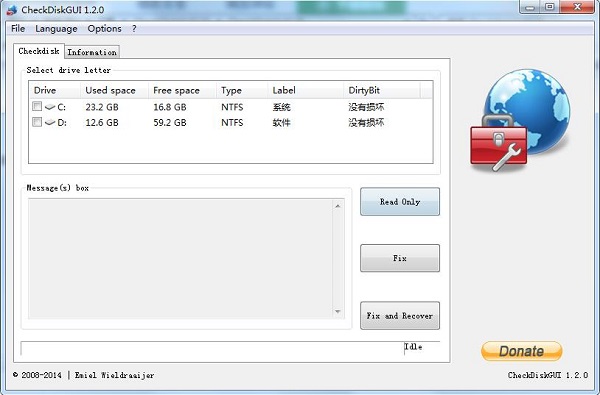
Task: Open the Language menu
Action: tap(56, 29)
